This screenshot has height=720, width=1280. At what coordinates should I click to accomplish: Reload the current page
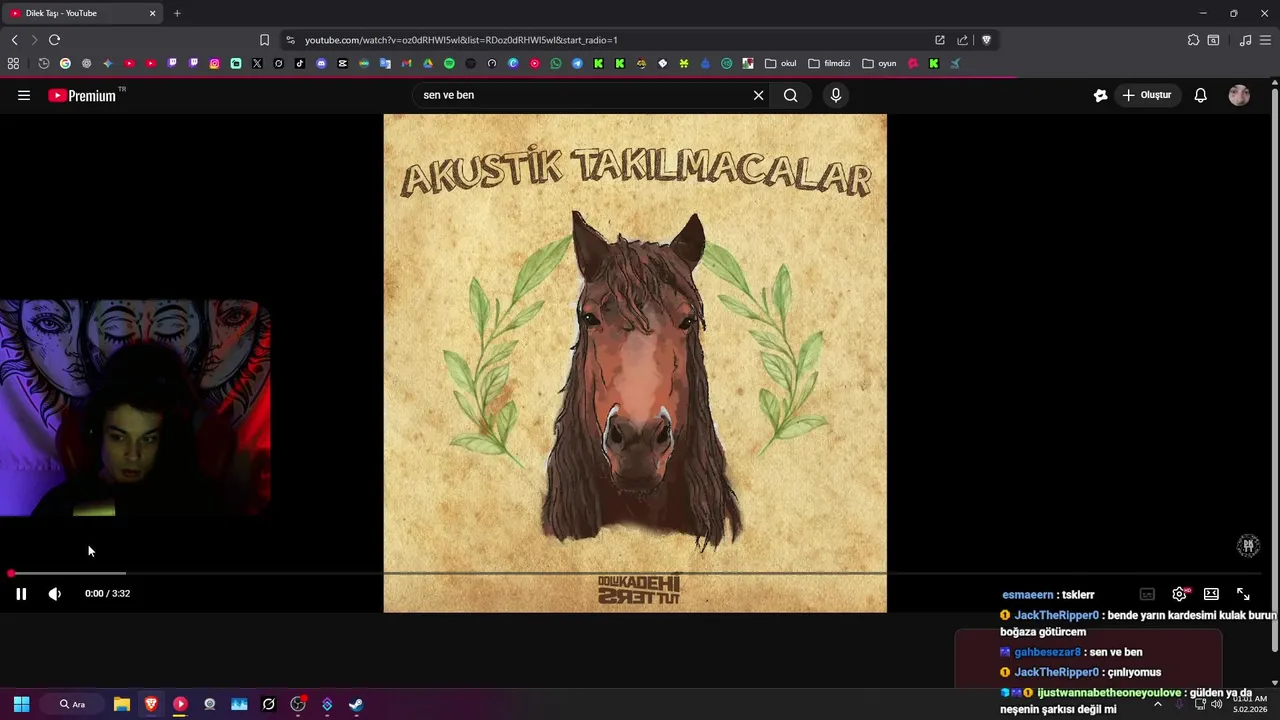click(x=54, y=40)
